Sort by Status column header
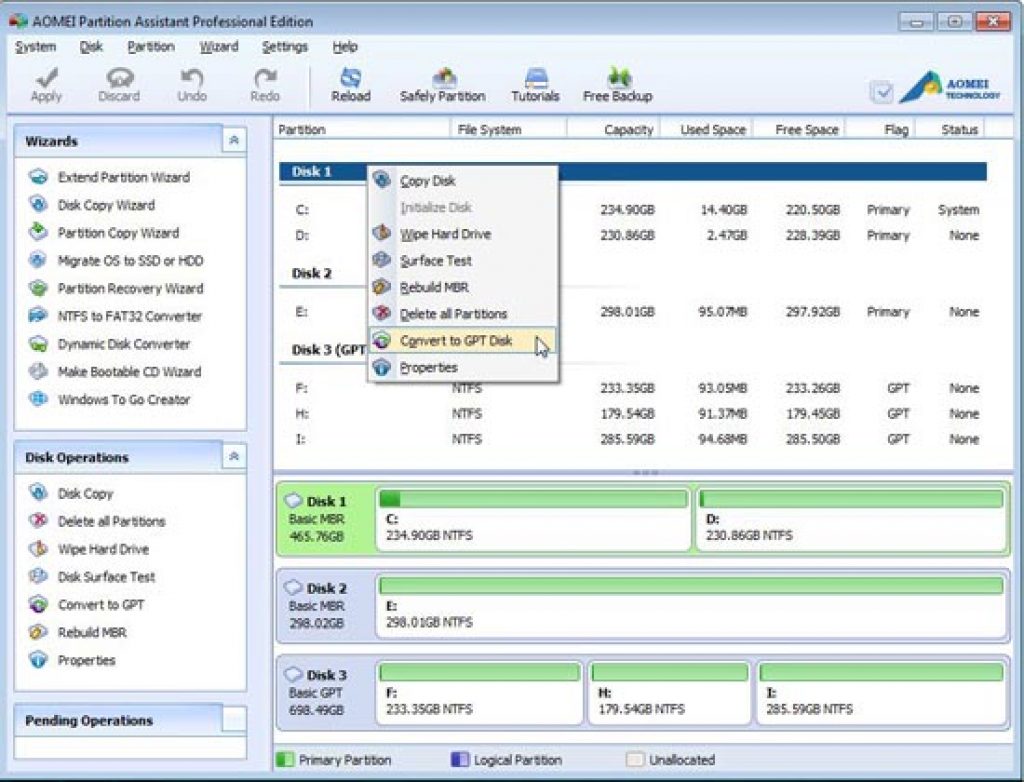Screen dimensions: 1024x782 (951, 129)
